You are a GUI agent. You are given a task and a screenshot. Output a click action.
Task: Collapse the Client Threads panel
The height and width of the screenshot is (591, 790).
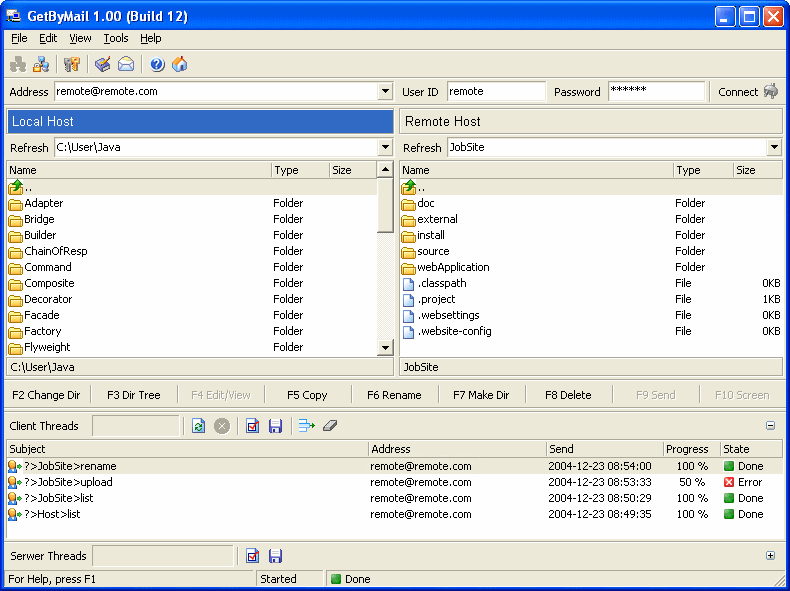(x=770, y=426)
